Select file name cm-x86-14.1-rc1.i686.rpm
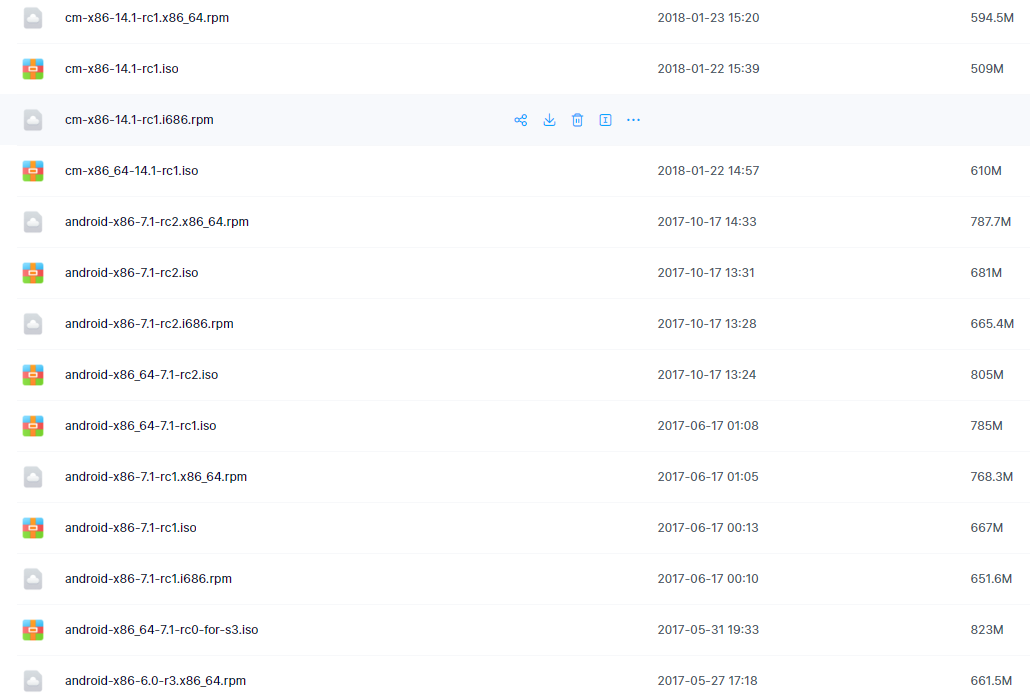 139,120
